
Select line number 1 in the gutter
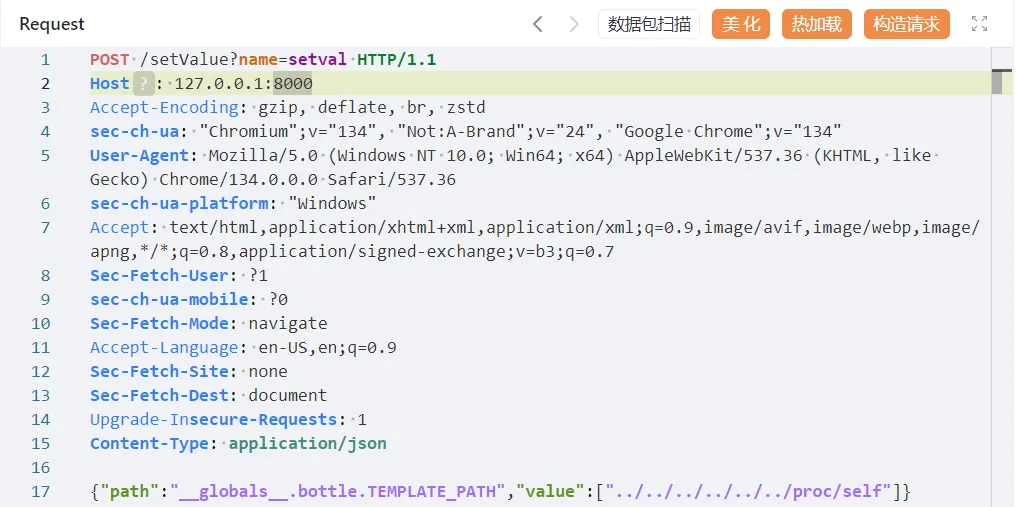coord(45,60)
